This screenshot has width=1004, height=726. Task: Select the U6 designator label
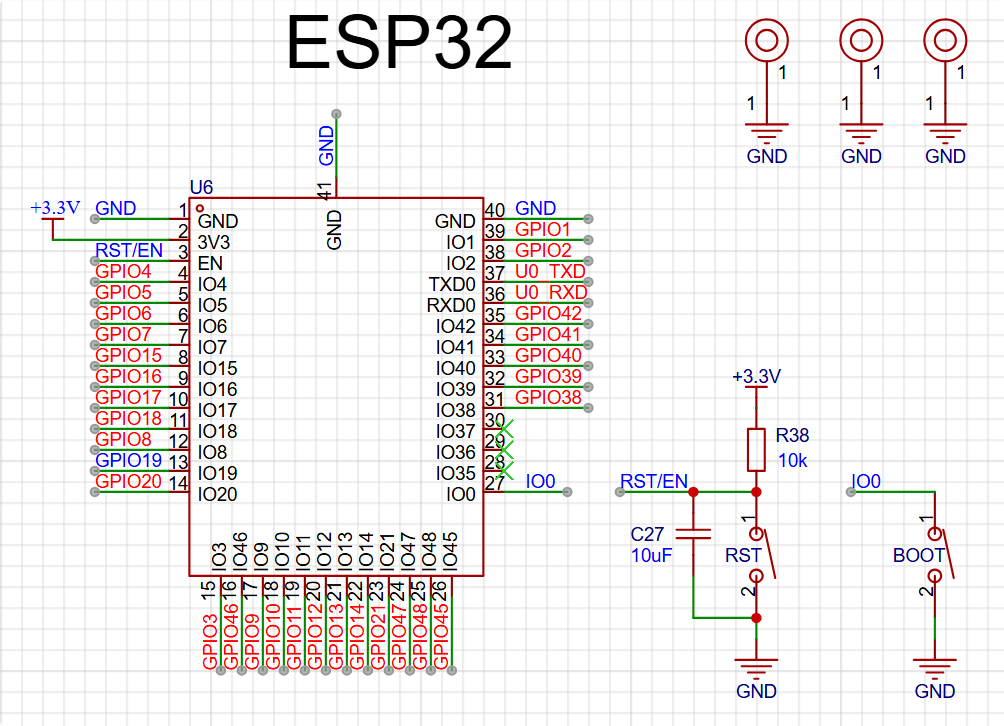coord(201,188)
